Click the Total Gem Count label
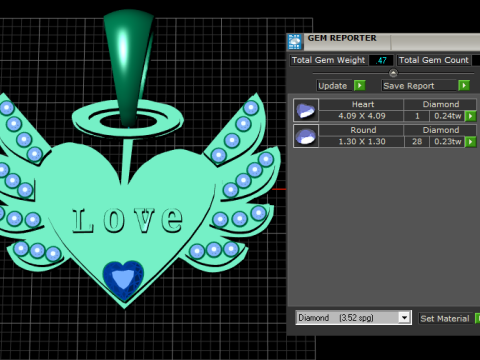480x360 pixels. point(434,60)
